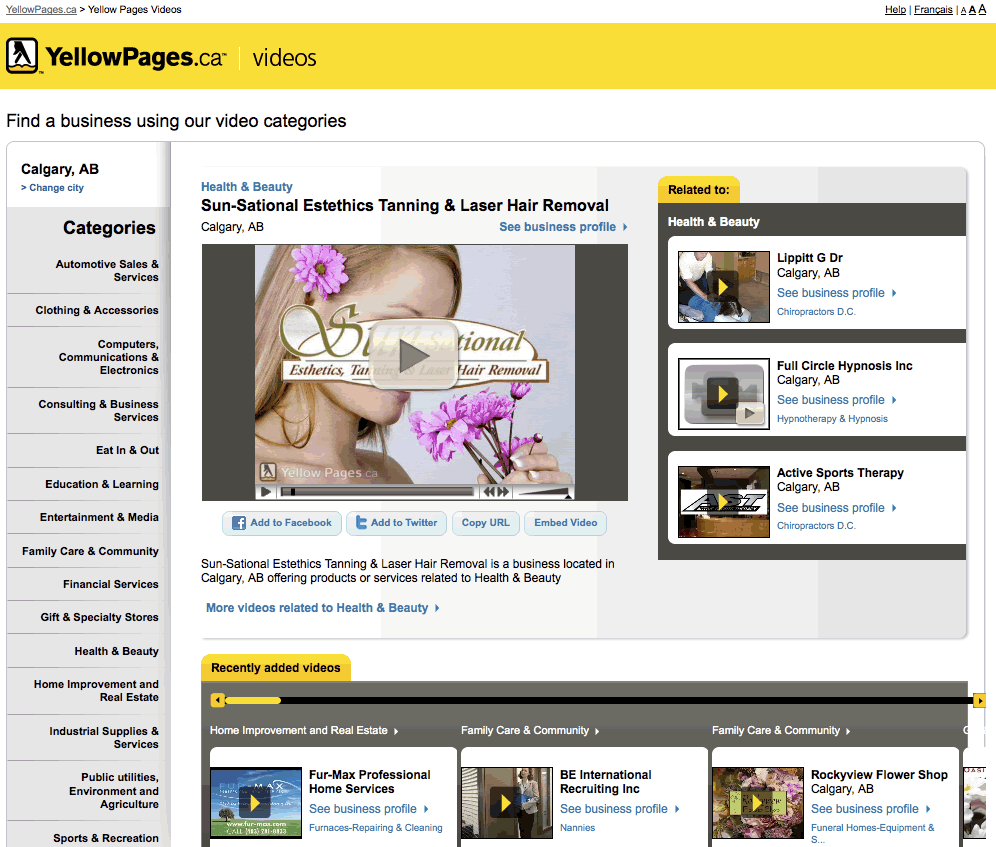Image resolution: width=996 pixels, height=847 pixels.
Task: Open Rockyview Flower Shop business profile link
Action: coord(870,809)
